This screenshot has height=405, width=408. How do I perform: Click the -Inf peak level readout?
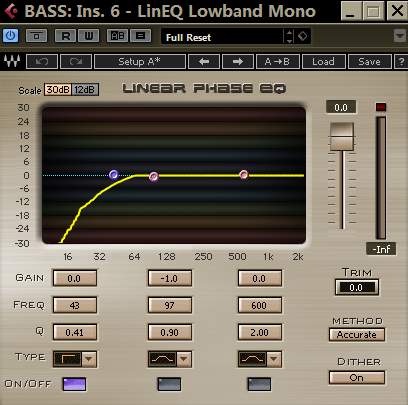[x=381, y=249]
